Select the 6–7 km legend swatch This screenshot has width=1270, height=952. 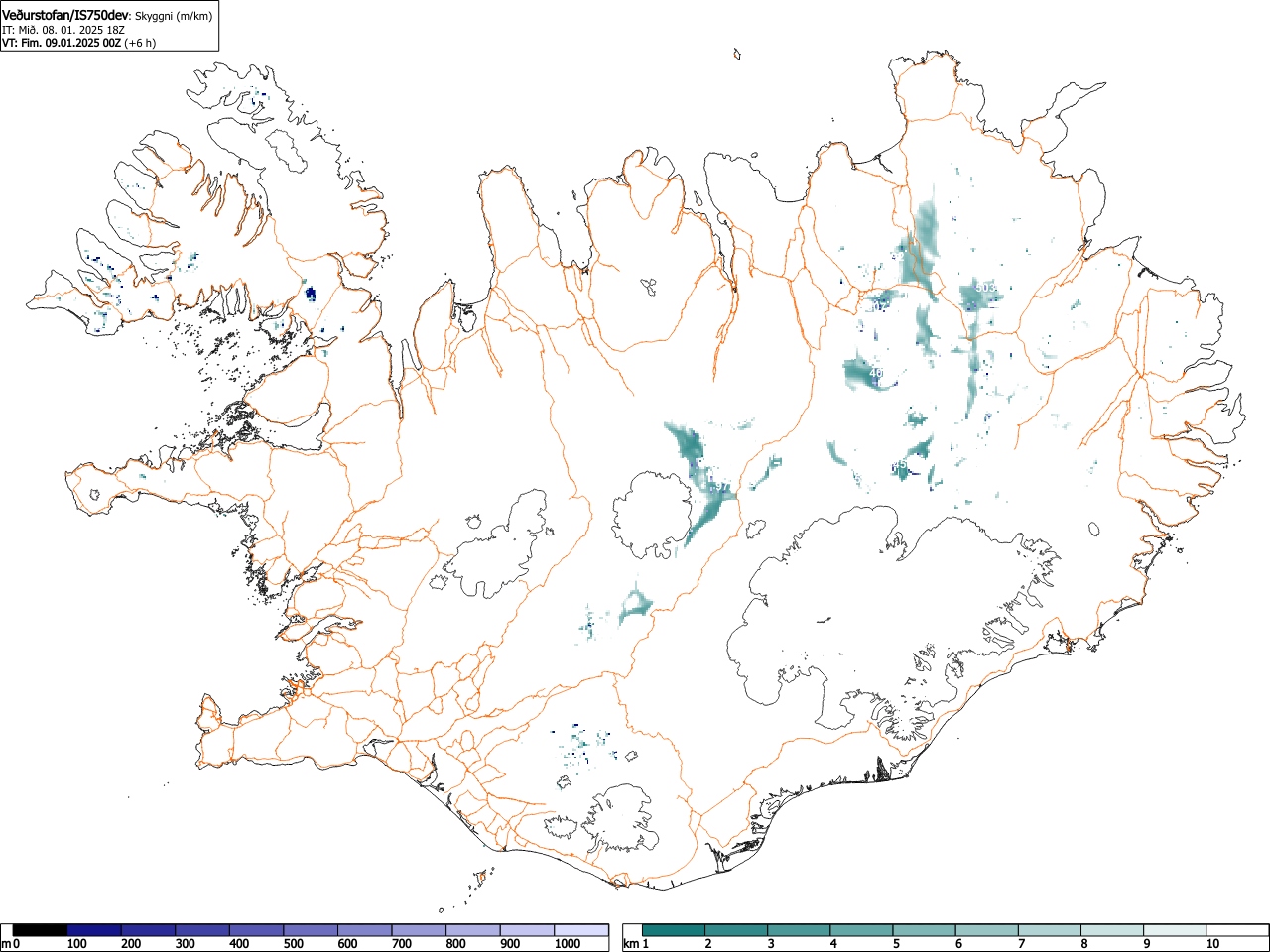click(x=986, y=930)
